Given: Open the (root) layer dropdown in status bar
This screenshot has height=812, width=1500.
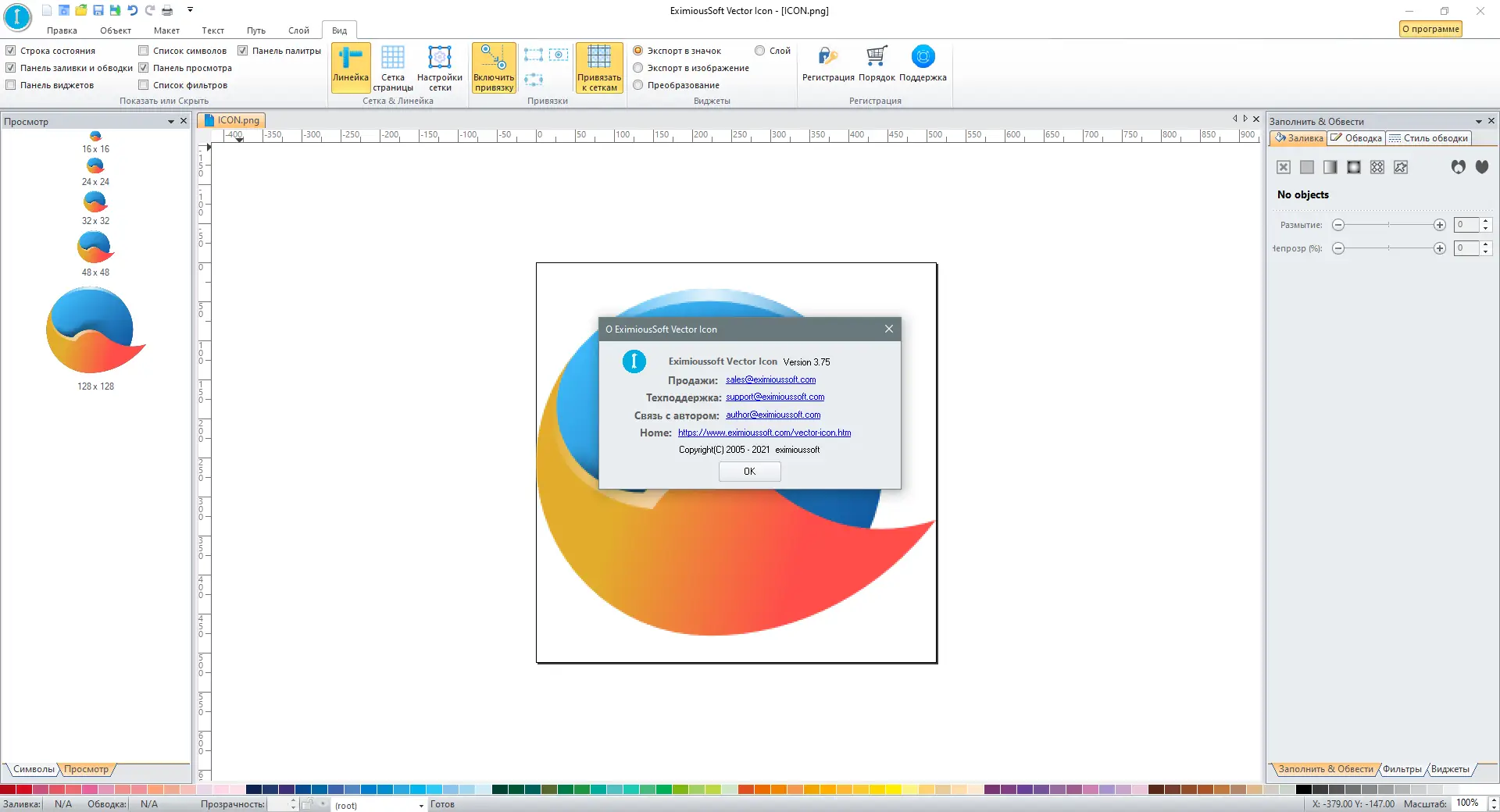Looking at the screenshot, I should 421,805.
